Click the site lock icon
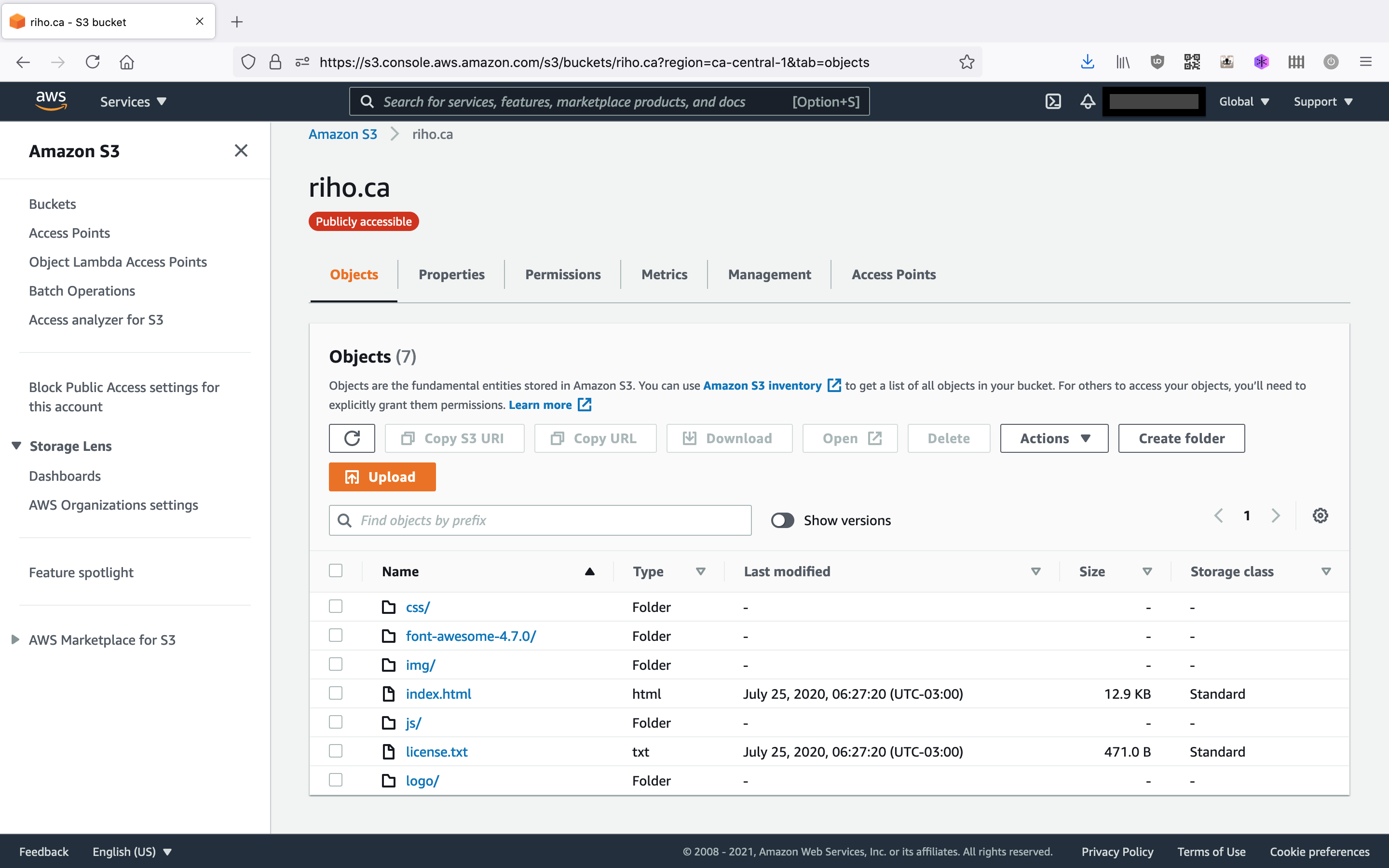 coord(275,62)
